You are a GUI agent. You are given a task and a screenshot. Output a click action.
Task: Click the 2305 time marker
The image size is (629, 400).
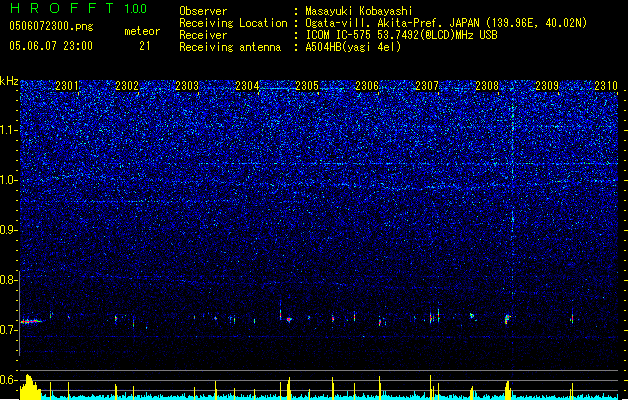click(307, 85)
